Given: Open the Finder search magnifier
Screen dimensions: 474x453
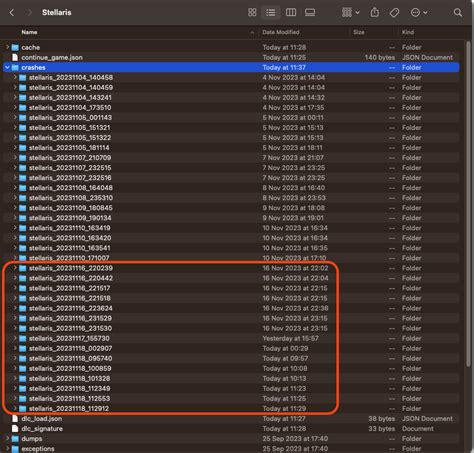Looking at the screenshot, I should (458, 13).
